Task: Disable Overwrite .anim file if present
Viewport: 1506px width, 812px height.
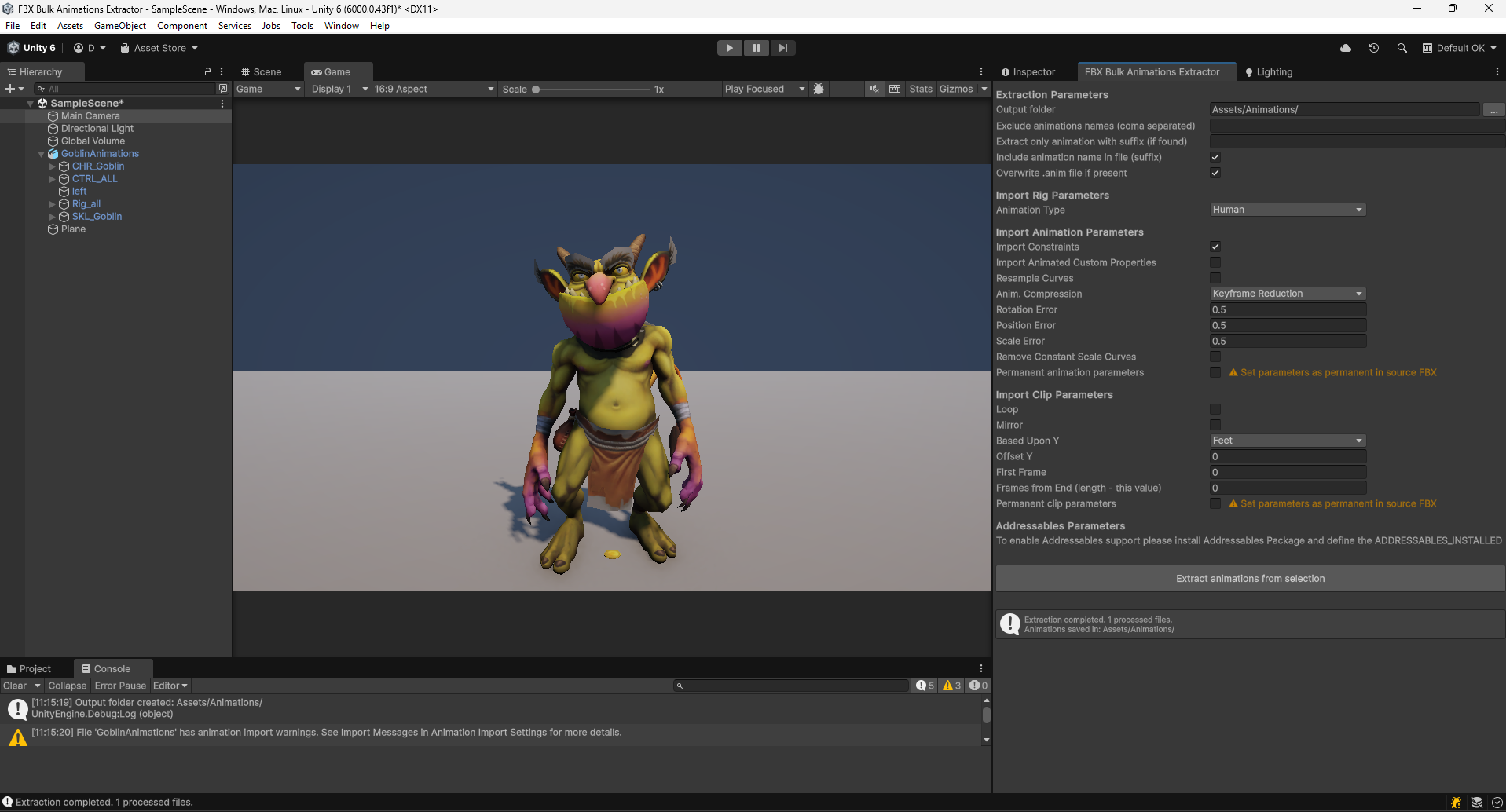Action: pyautogui.click(x=1215, y=173)
